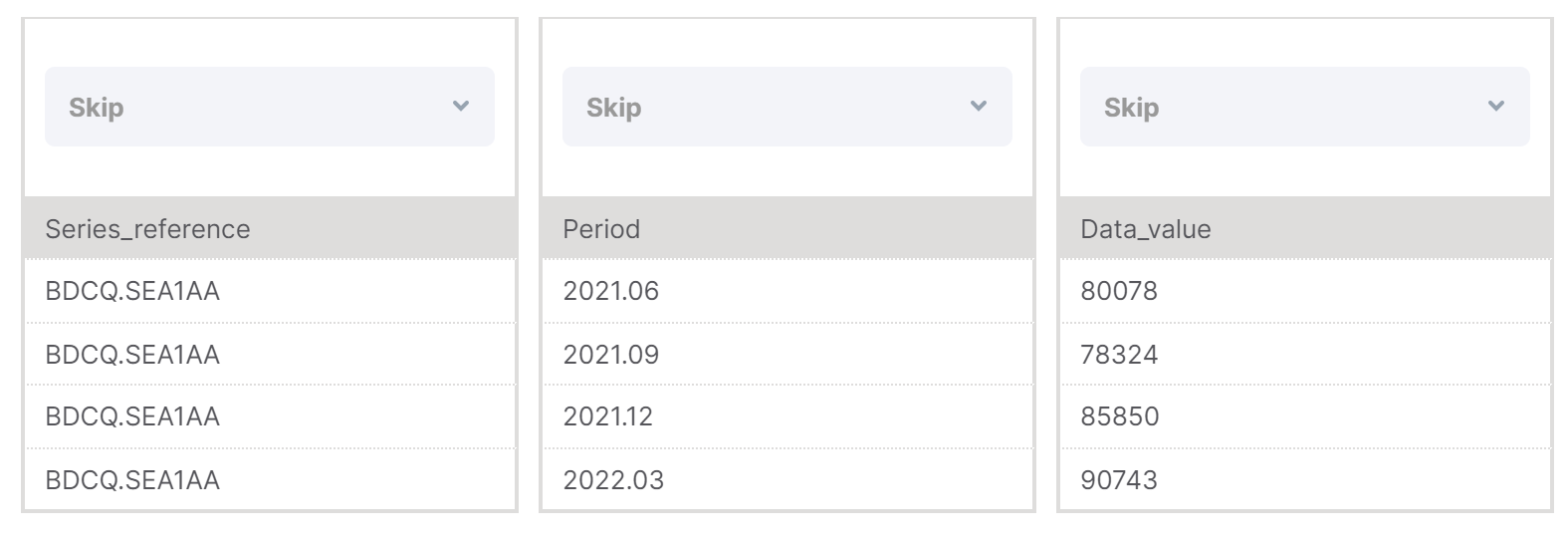Click the chevron arrow in Series_reference dropdown
The width and height of the screenshot is (1568, 545).
point(460,106)
